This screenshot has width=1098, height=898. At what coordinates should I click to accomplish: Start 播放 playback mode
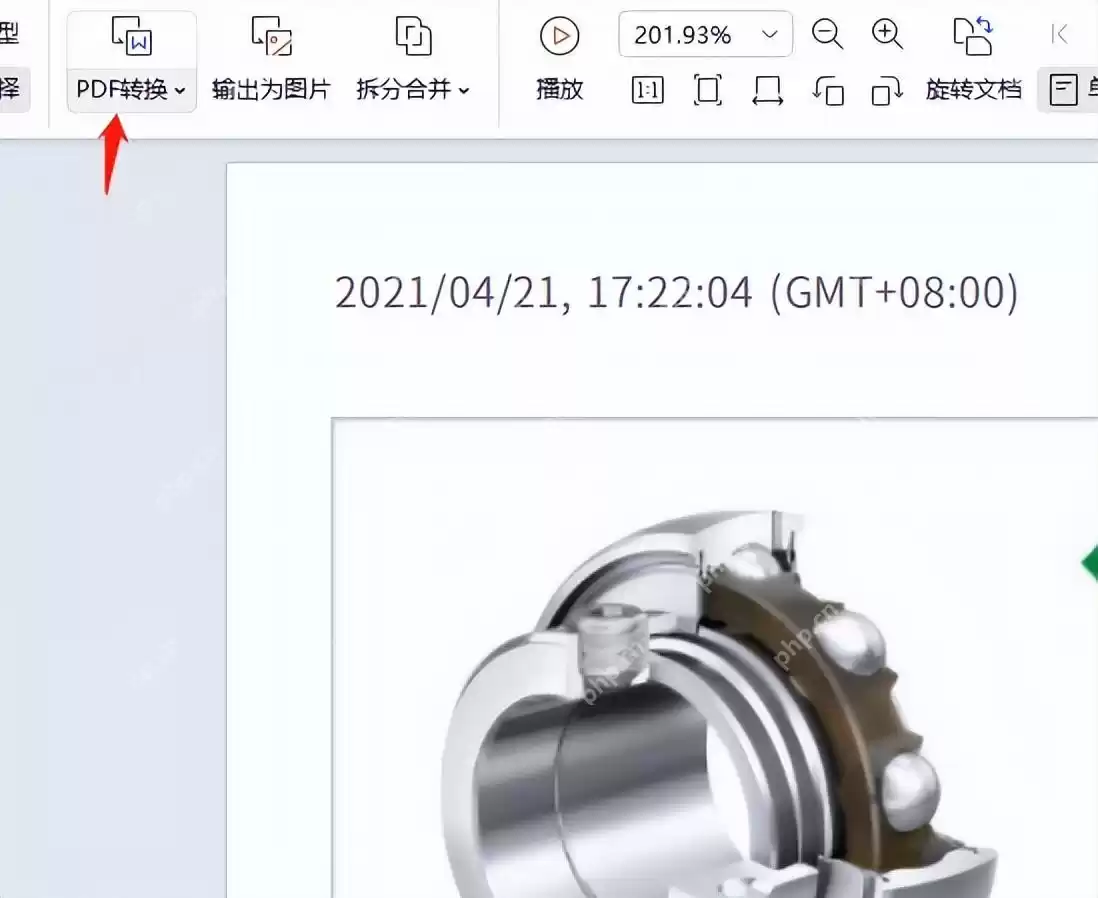[x=559, y=60]
